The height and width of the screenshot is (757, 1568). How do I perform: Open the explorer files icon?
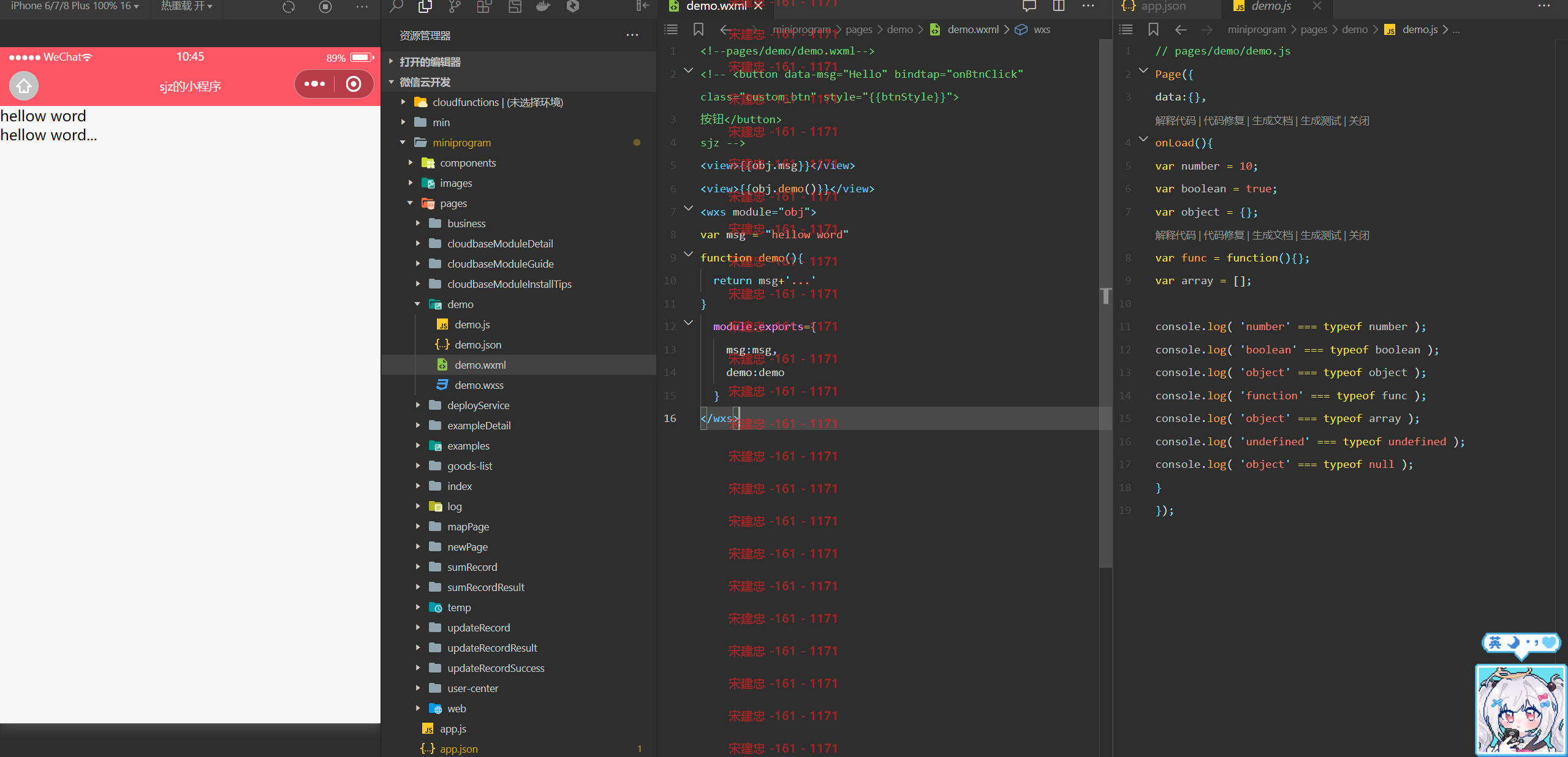tap(425, 6)
